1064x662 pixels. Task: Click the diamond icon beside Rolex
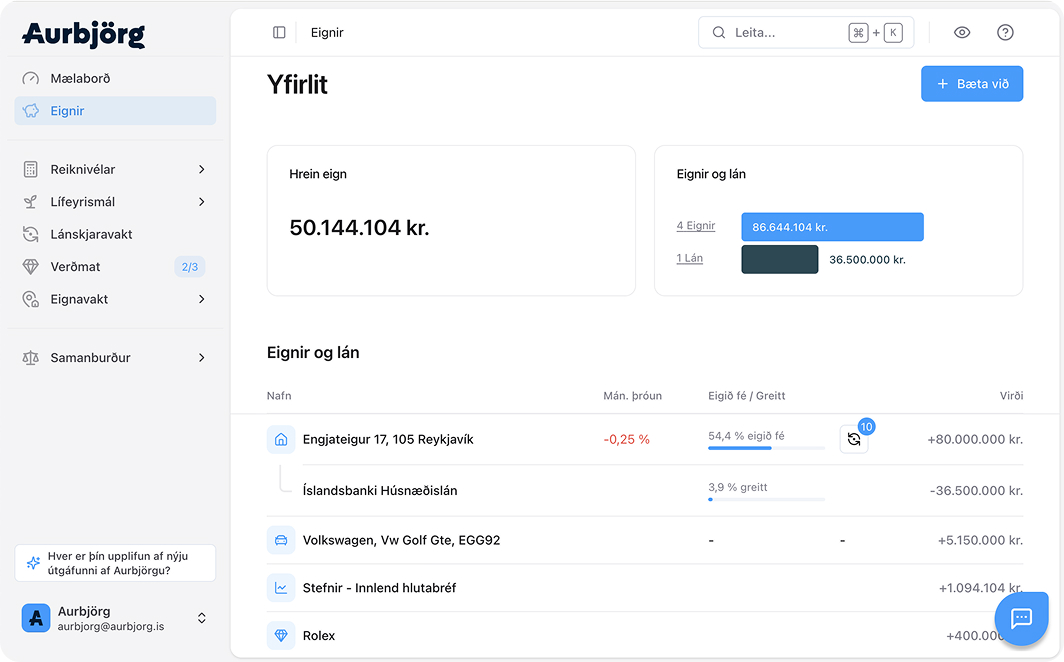coord(281,636)
